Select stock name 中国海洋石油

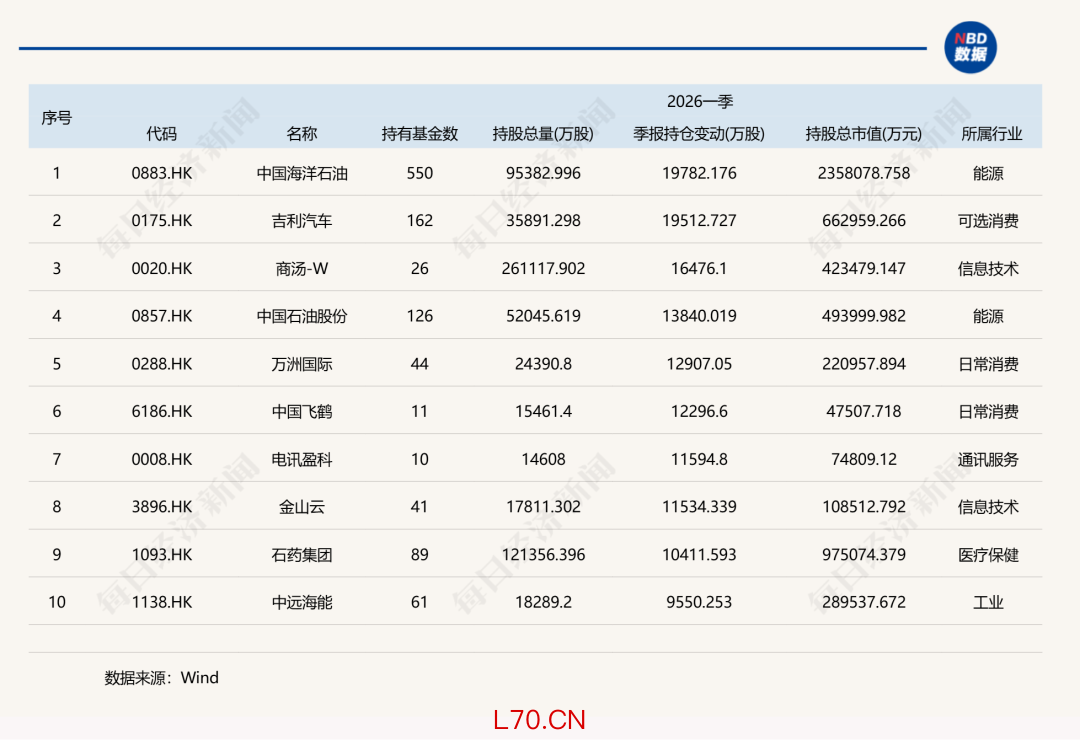(x=302, y=173)
